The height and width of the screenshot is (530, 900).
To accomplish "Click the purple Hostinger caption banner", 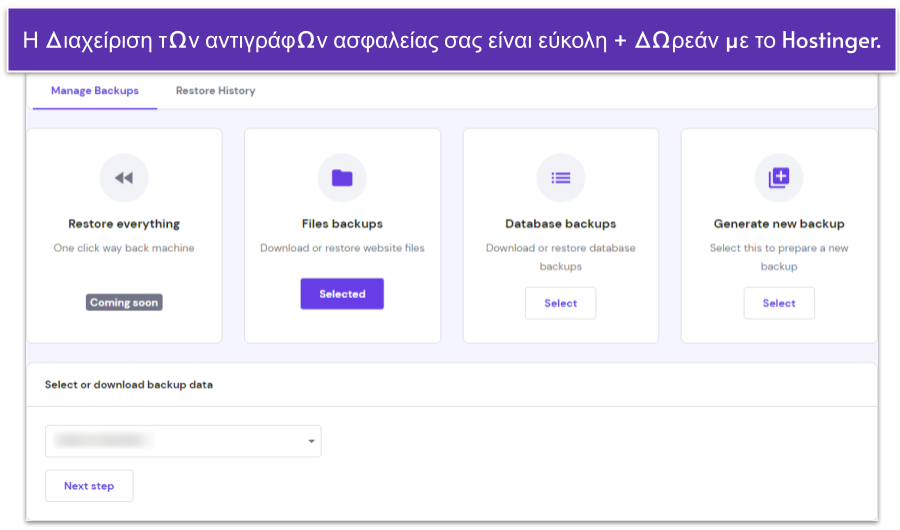I will click(x=450, y=41).
